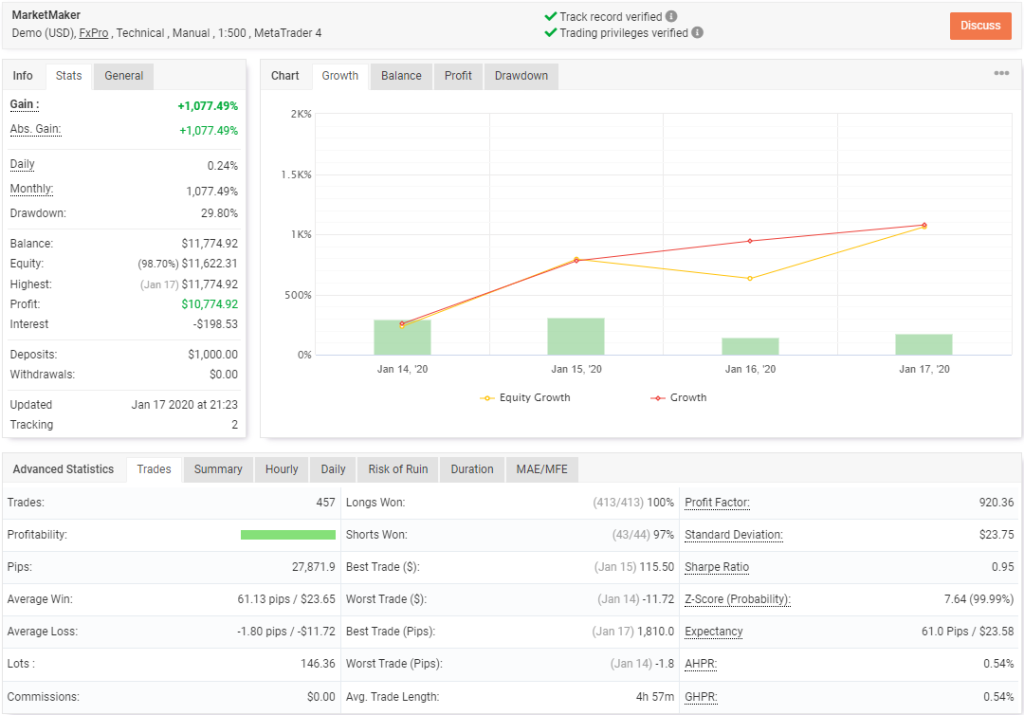This screenshot has width=1024, height=715.
Task: Click the Jan 16 green bar in chart
Action: (750, 347)
